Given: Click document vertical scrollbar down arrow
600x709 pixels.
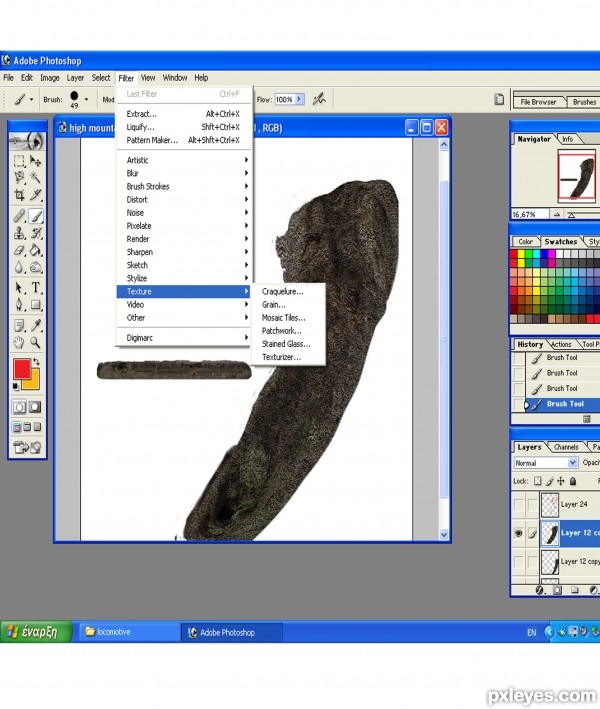Looking at the screenshot, I should pyautogui.click(x=444, y=535).
